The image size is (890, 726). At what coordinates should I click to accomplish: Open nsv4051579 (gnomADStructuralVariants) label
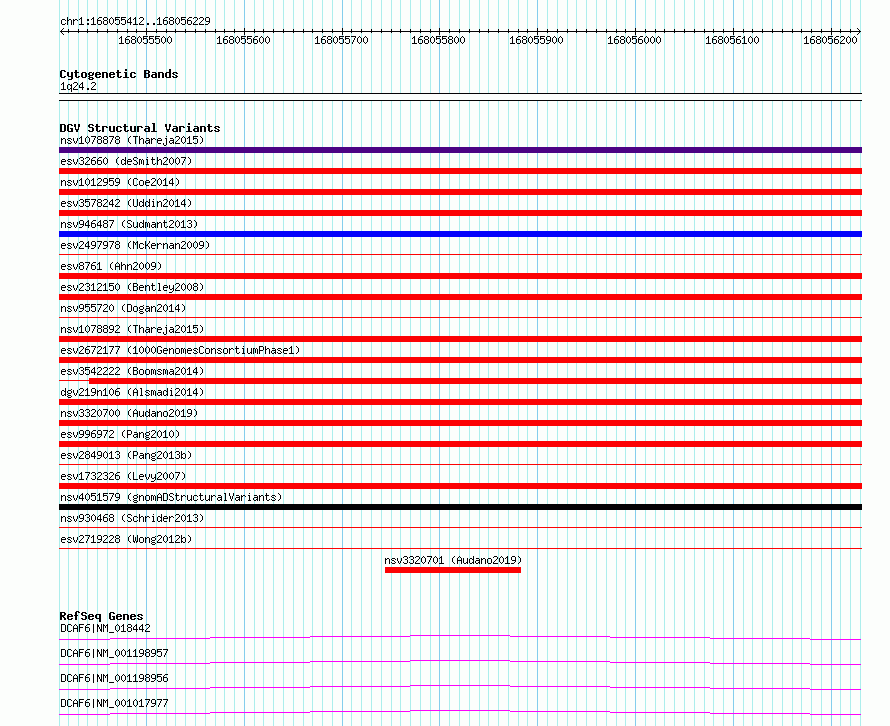click(x=171, y=497)
